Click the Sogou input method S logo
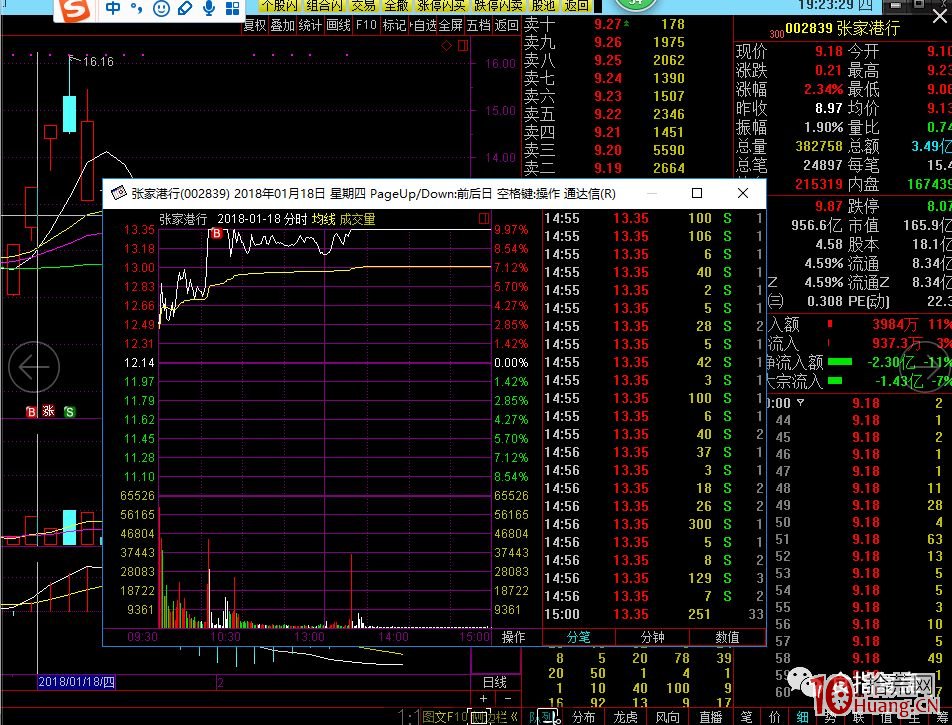This screenshot has width=952, height=725. (75, 9)
